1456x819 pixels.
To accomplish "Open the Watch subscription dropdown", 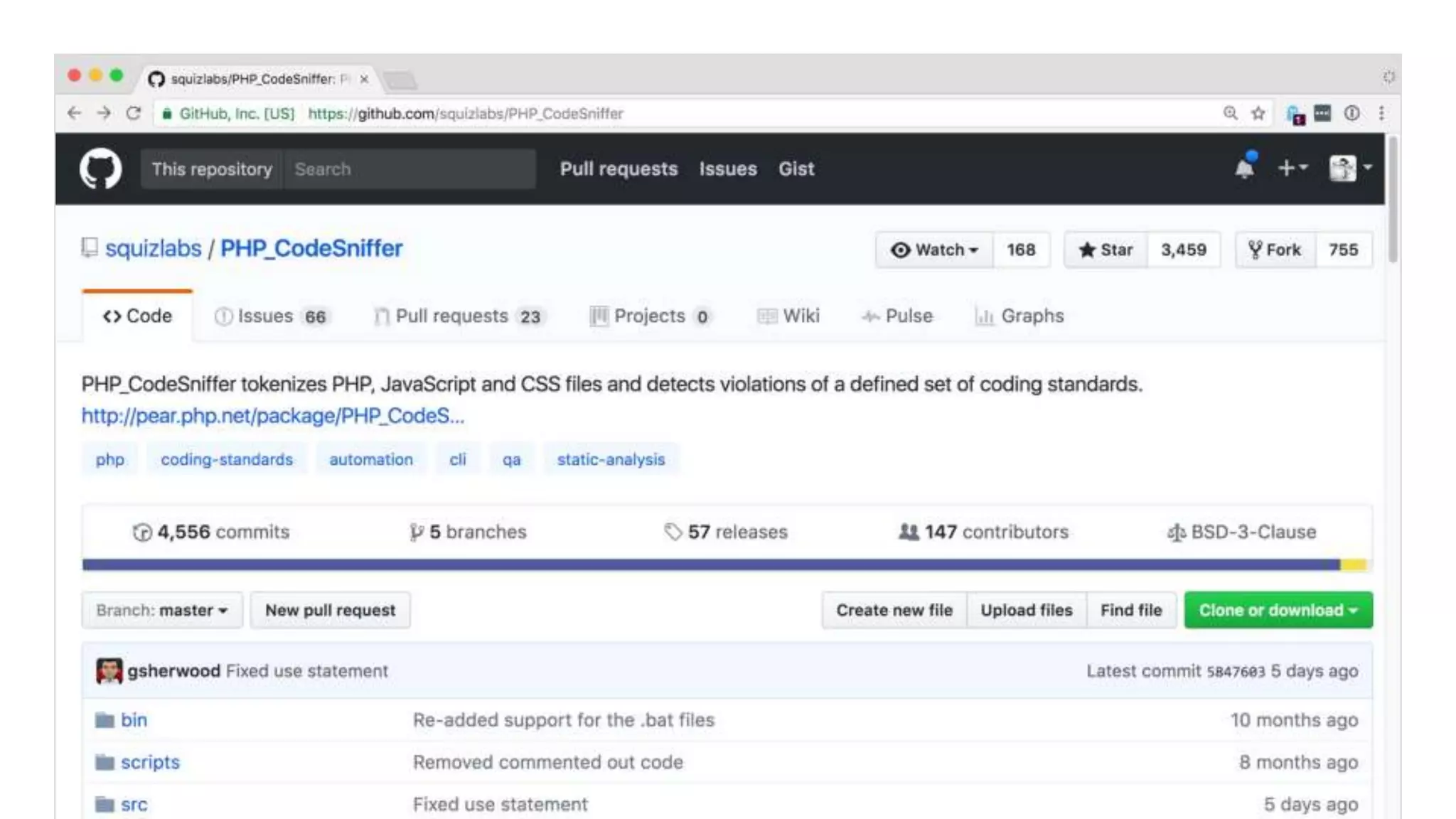I will click(934, 250).
